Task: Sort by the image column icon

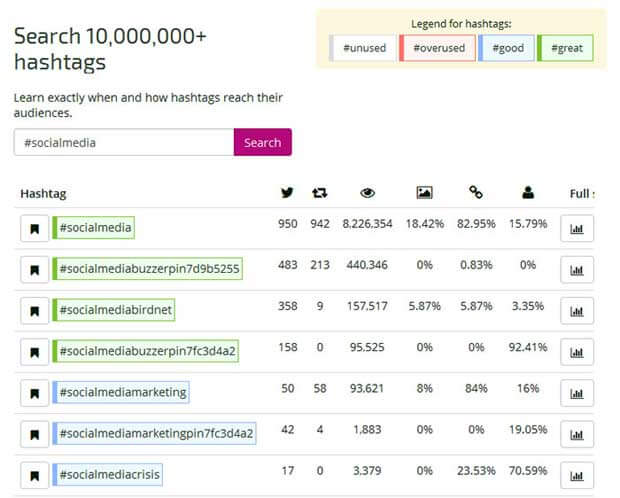Action: pyautogui.click(x=424, y=193)
